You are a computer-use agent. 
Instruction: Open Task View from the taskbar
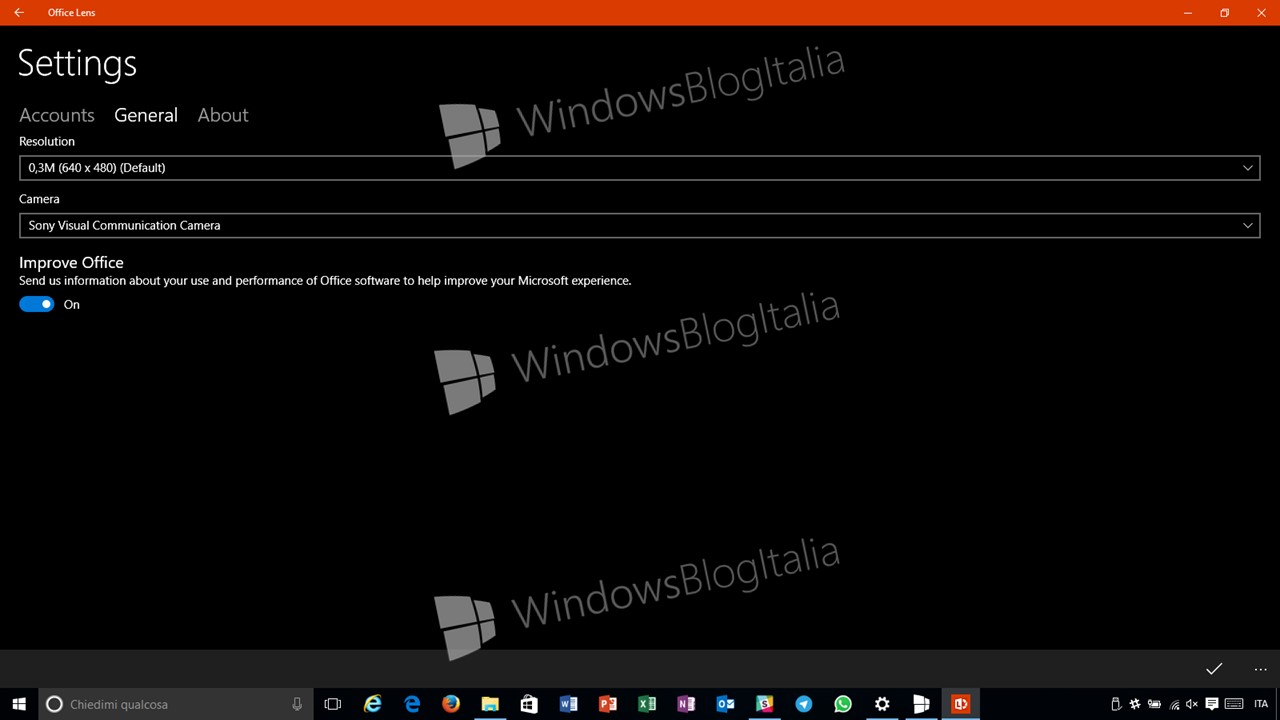(x=333, y=704)
